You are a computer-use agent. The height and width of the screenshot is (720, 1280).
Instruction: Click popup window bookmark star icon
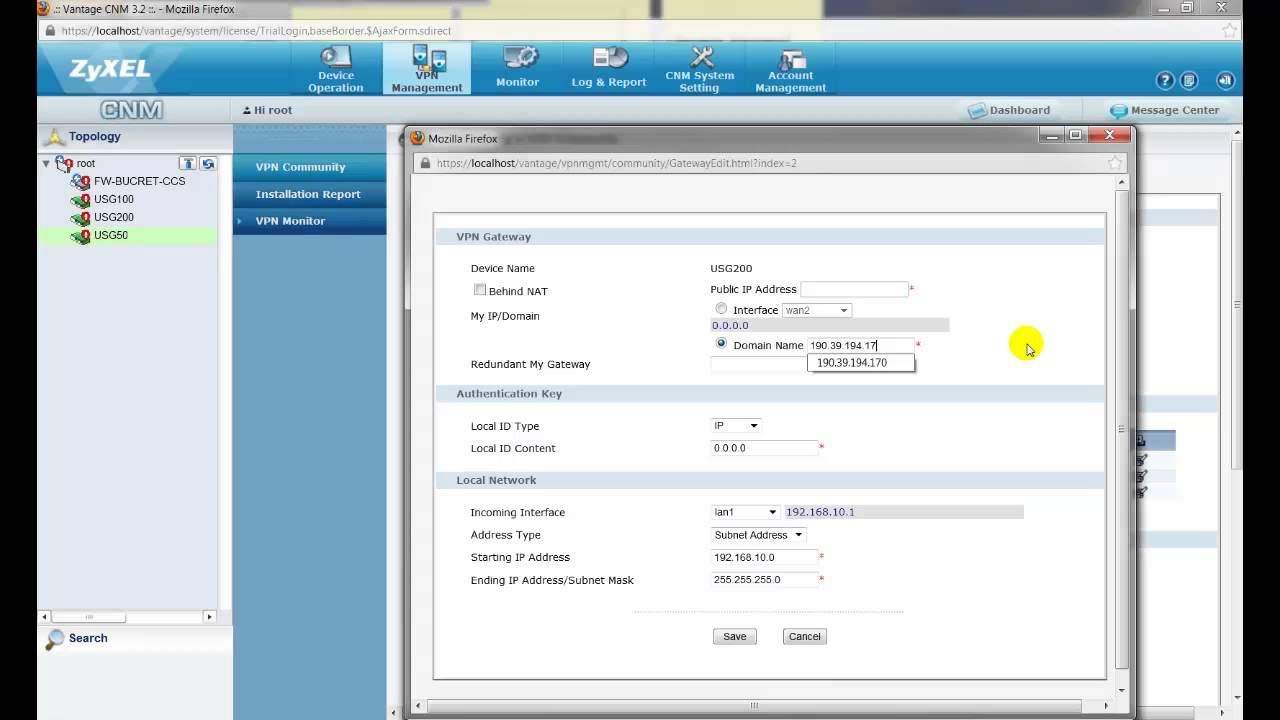pos(1115,163)
